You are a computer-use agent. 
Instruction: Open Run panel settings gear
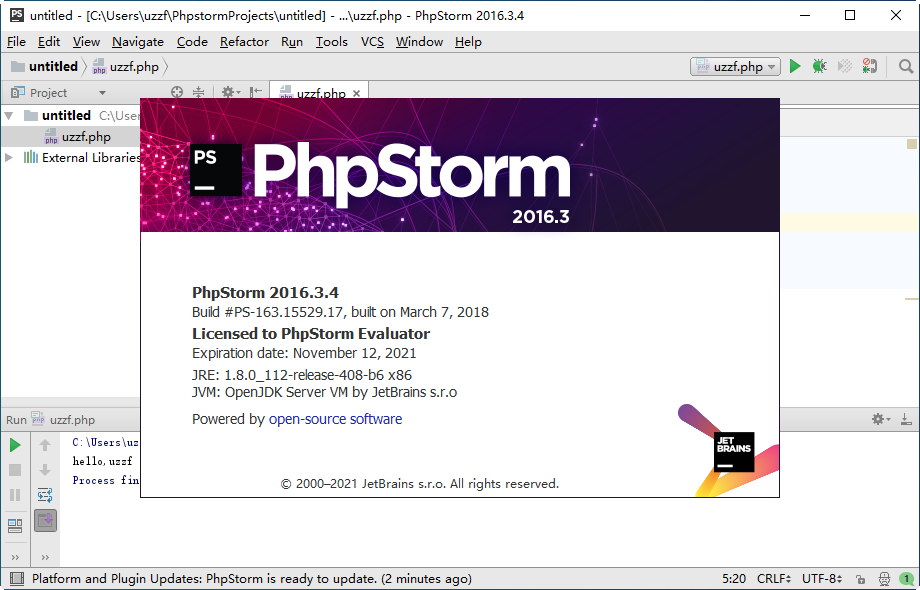pos(881,419)
